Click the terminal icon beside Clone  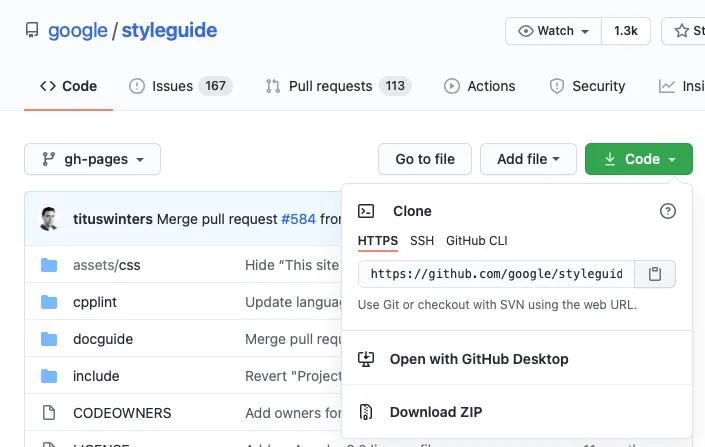[x=367, y=211]
